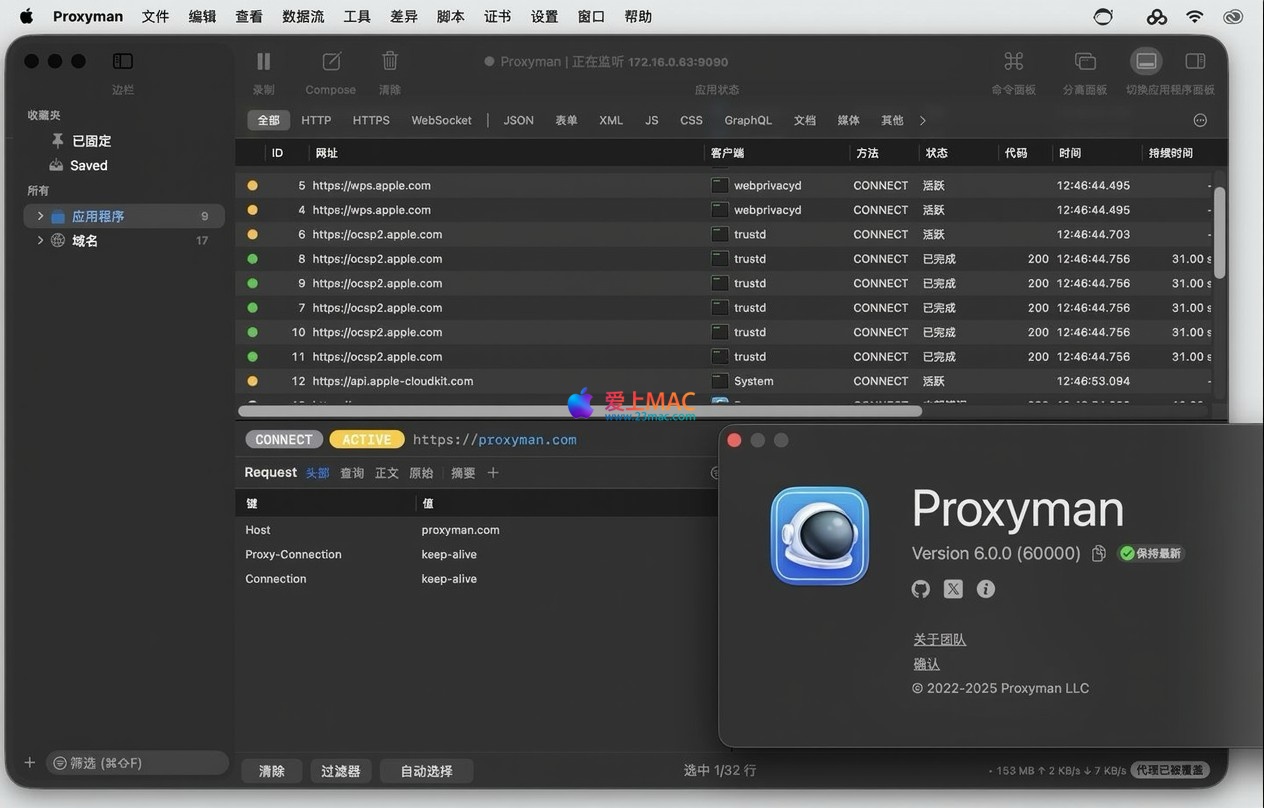Show more filter types with the chevron
This screenshot has width=1264, height=808.
click(x=922, y=120)
